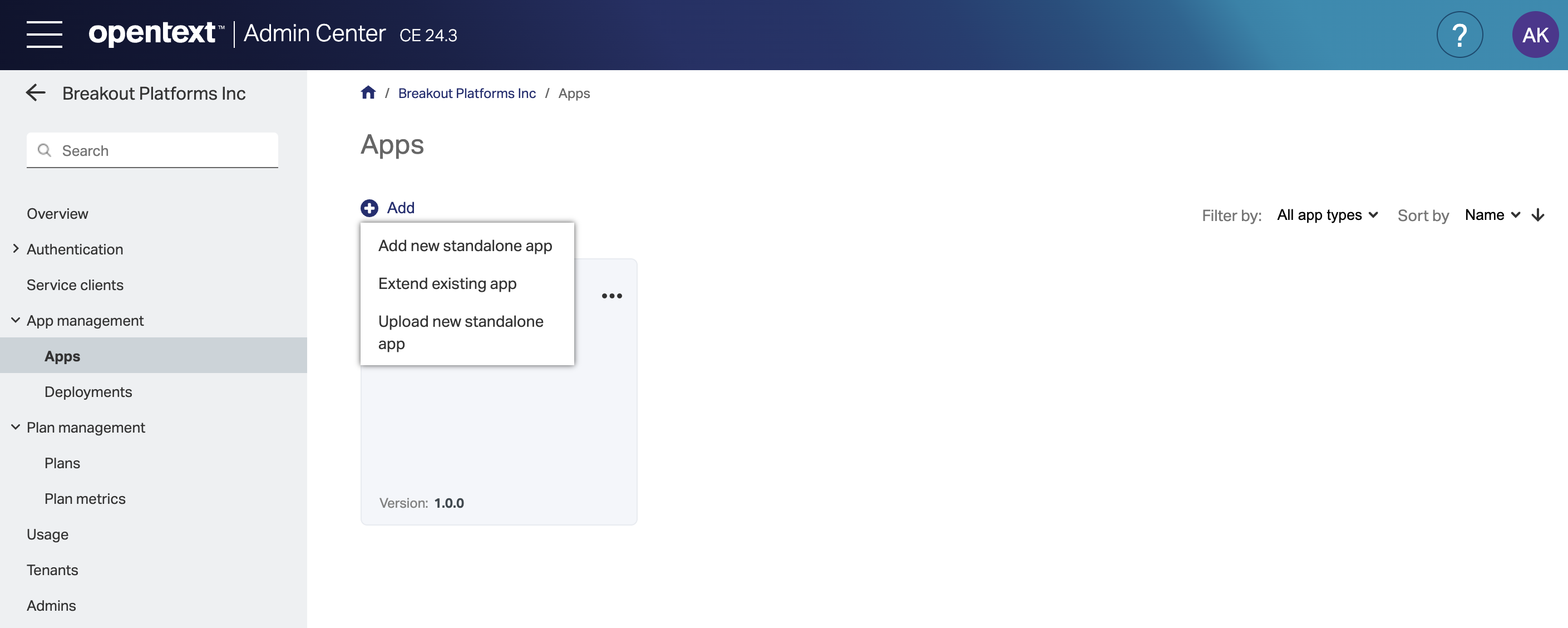Open the help question mark icon
Screen dimensions: 1568x628
point(1459,35)
